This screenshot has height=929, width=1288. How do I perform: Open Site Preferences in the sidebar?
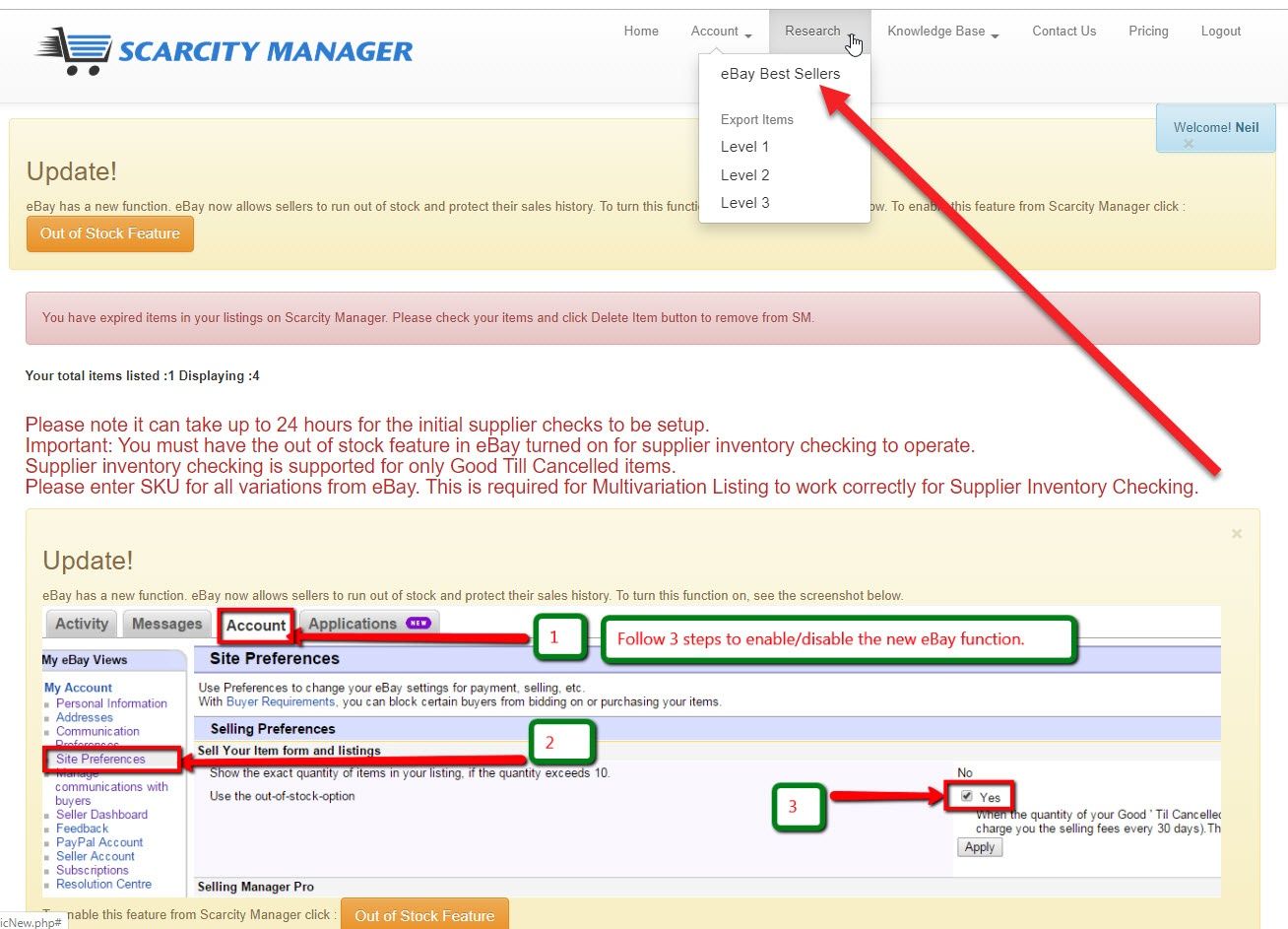[x=100, y=760]
